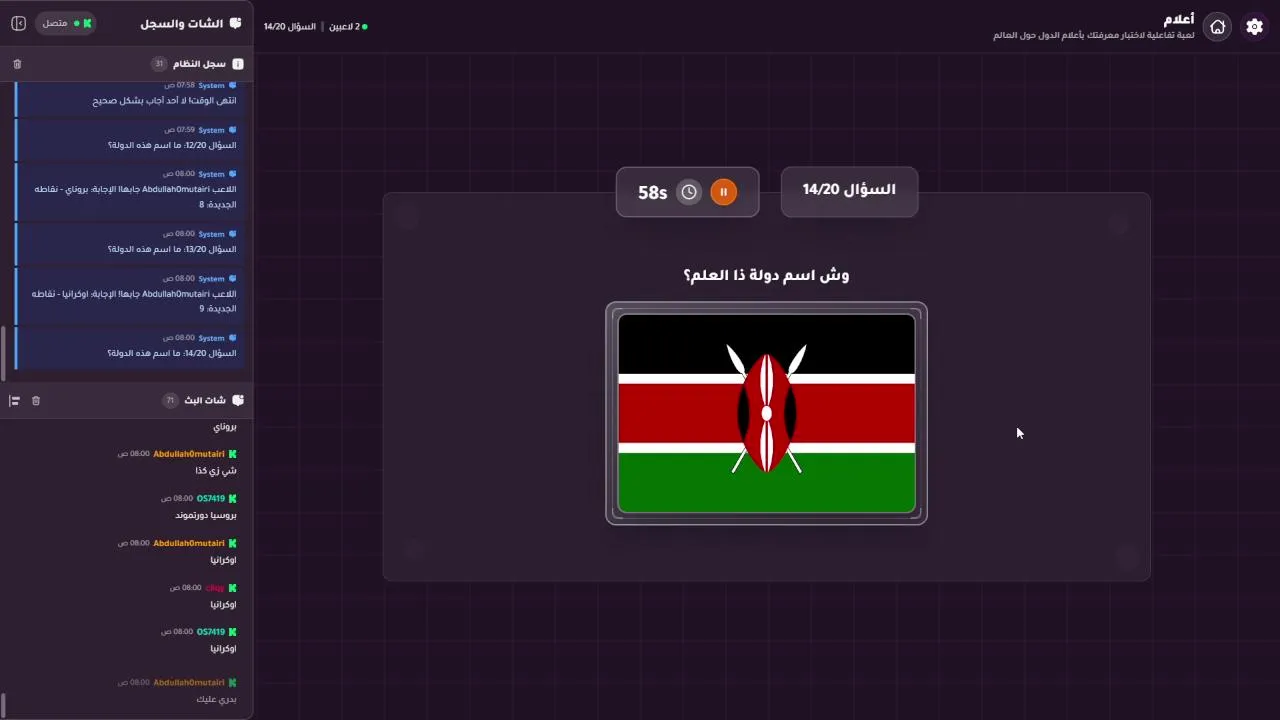This screenshot has width=1280, height=720.
Task: Click the question text وش اسم دولة ذا العلم؟
Action: click(x=766, y=275)
